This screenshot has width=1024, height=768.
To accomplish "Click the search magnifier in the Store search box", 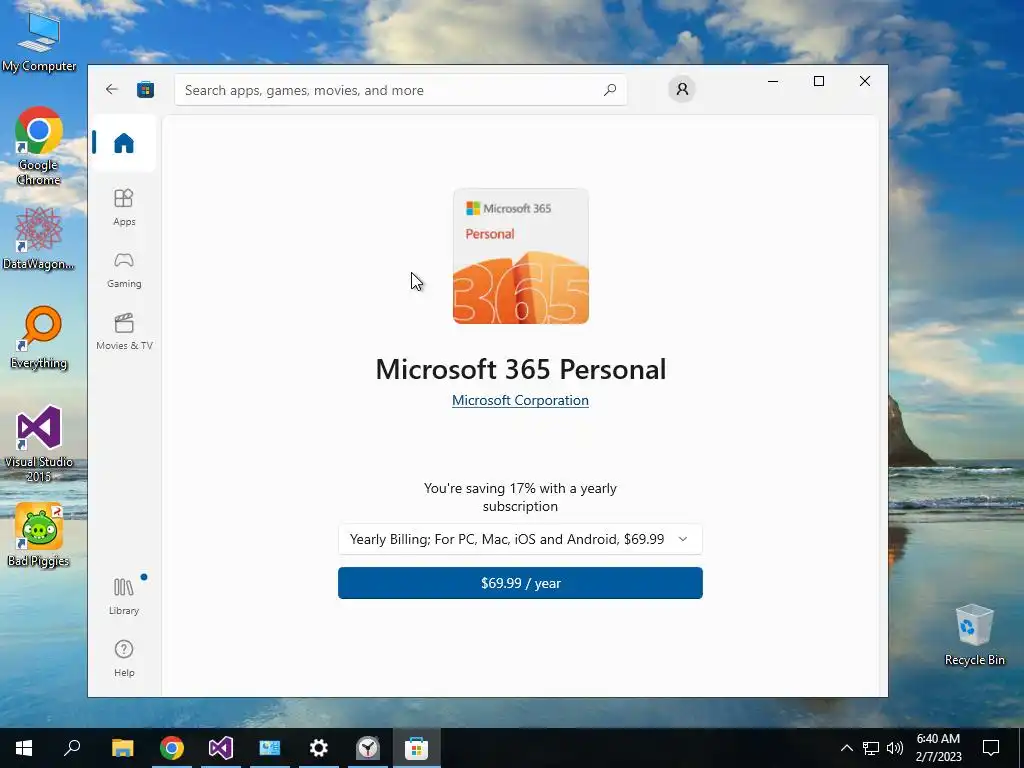I will click(x=610, y=89).
